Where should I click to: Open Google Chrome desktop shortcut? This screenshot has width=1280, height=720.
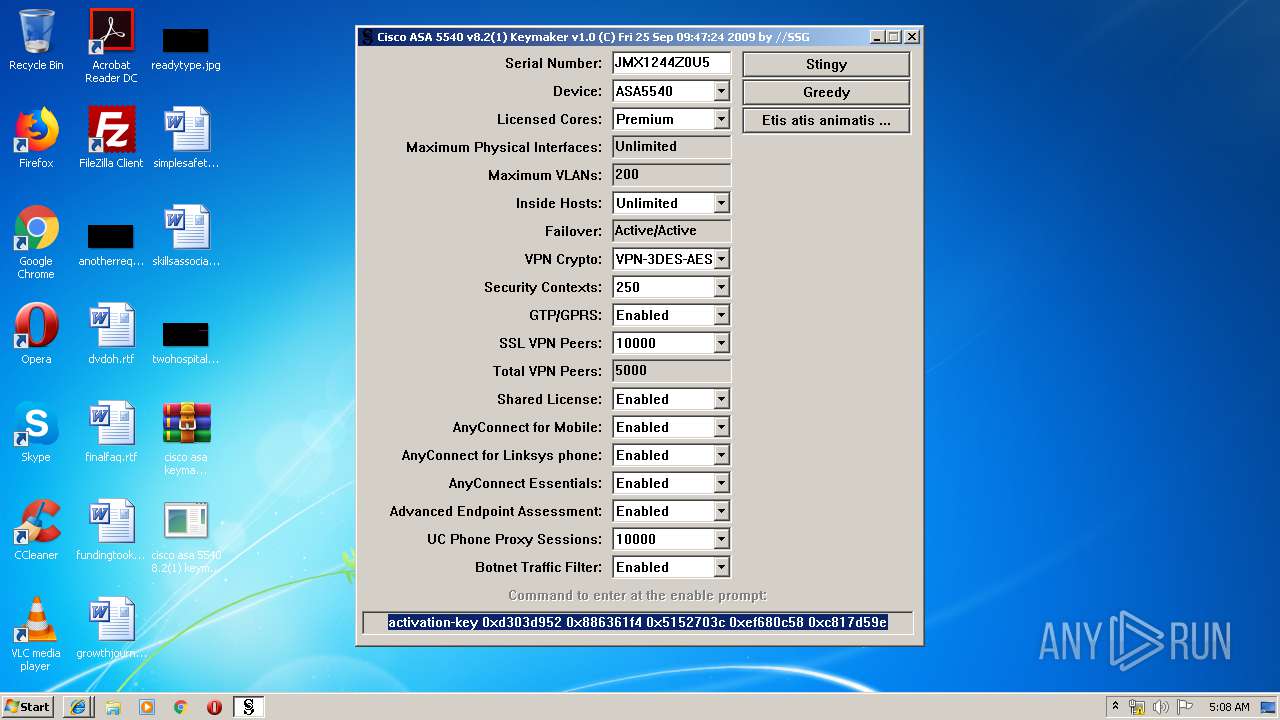coord(36,242)
